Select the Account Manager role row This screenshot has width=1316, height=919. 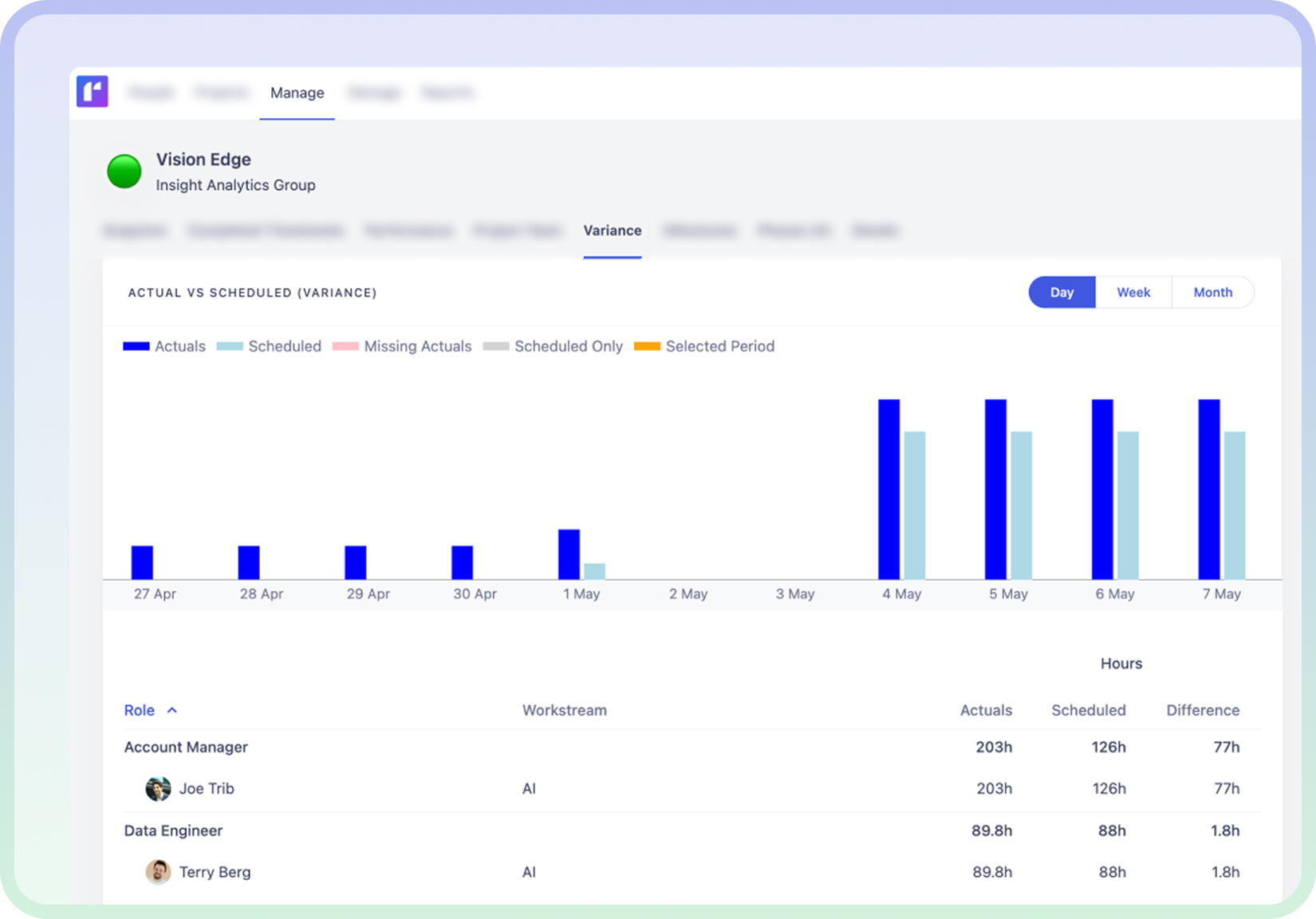pos(692,747)
